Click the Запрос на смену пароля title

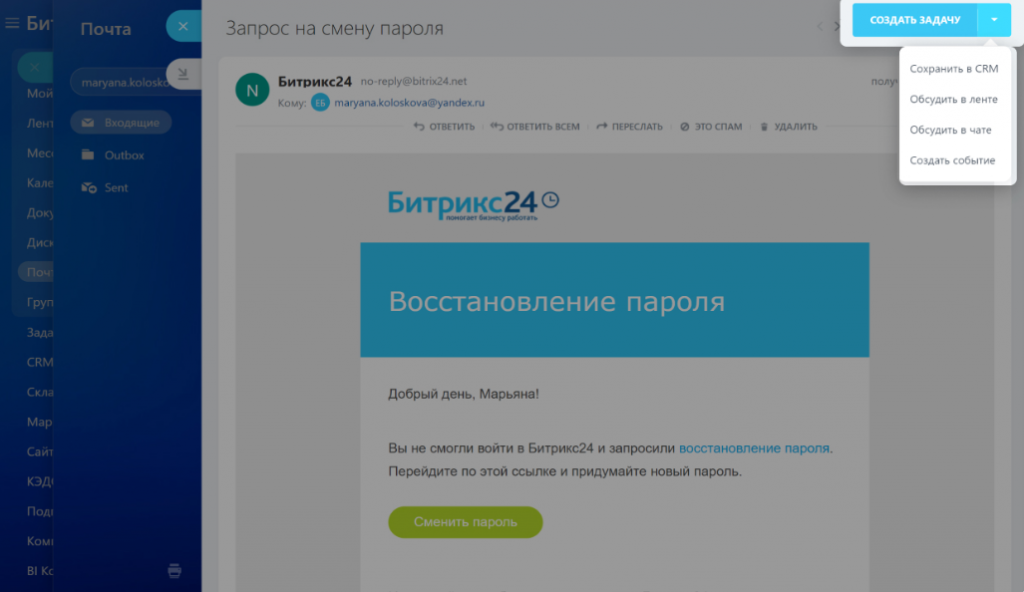coord(334,28)
